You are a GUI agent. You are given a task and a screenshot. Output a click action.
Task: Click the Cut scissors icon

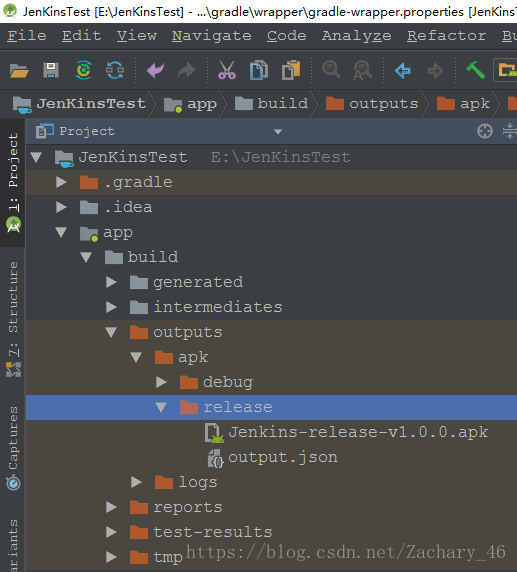point(227,70)
